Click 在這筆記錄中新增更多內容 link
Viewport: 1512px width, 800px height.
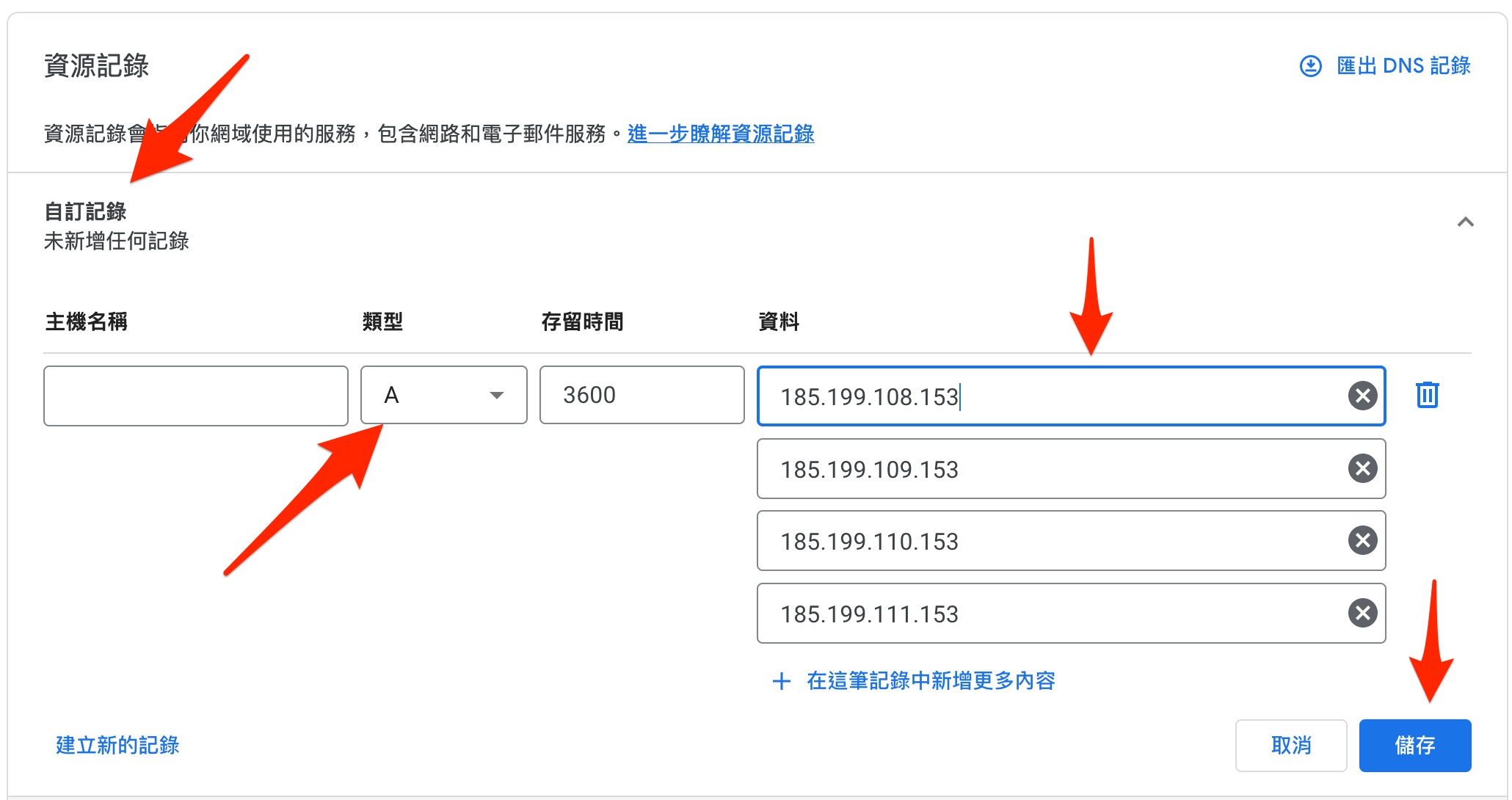(x=930, y=681)
